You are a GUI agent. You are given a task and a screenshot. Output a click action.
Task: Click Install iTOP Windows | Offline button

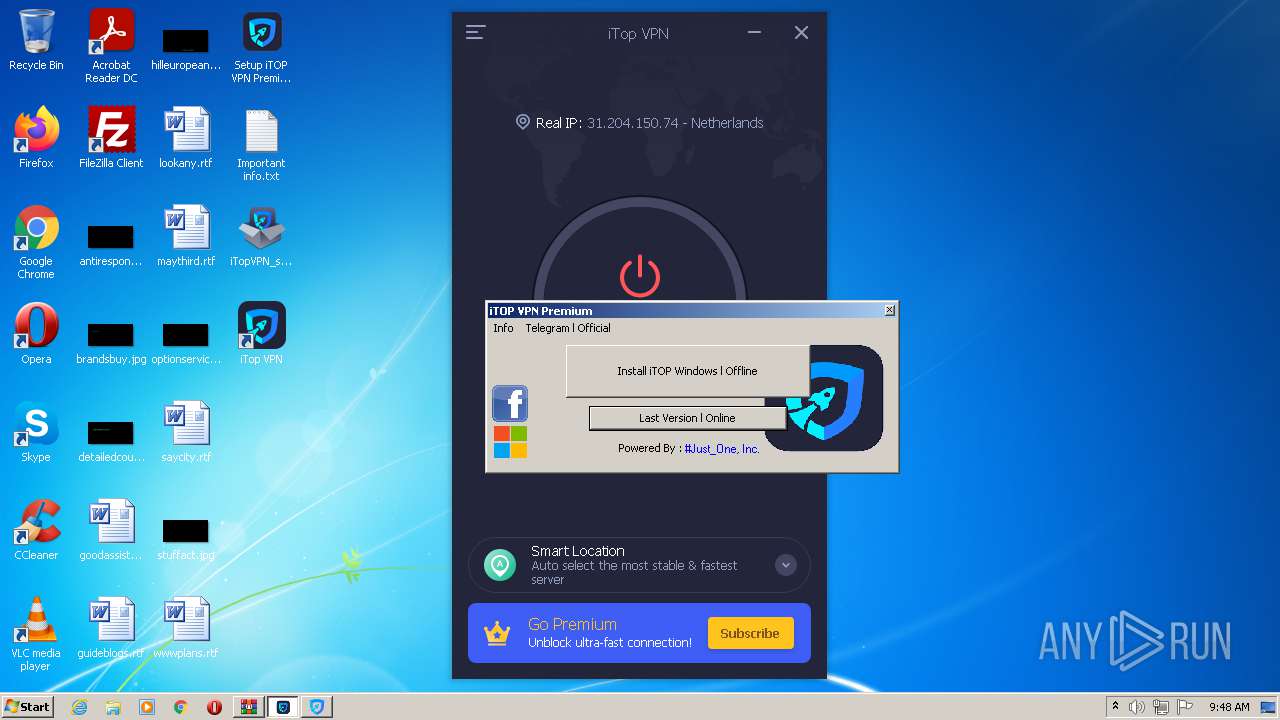(x=687, y=371)
